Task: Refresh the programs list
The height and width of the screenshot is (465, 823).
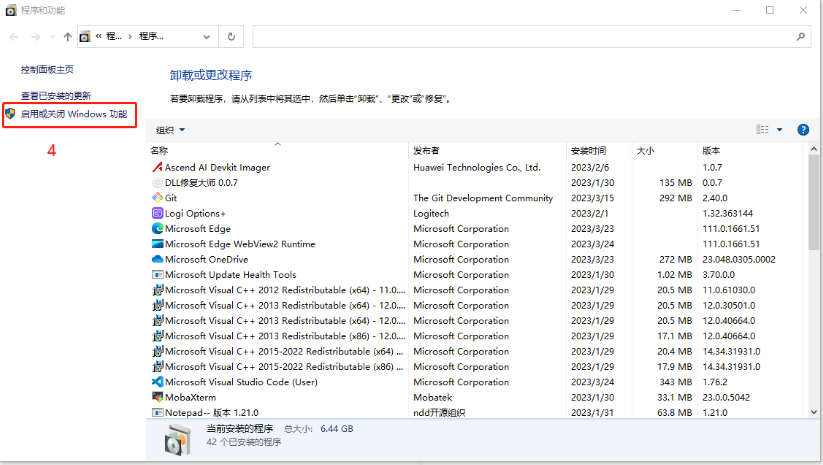Action: (231, 36)
